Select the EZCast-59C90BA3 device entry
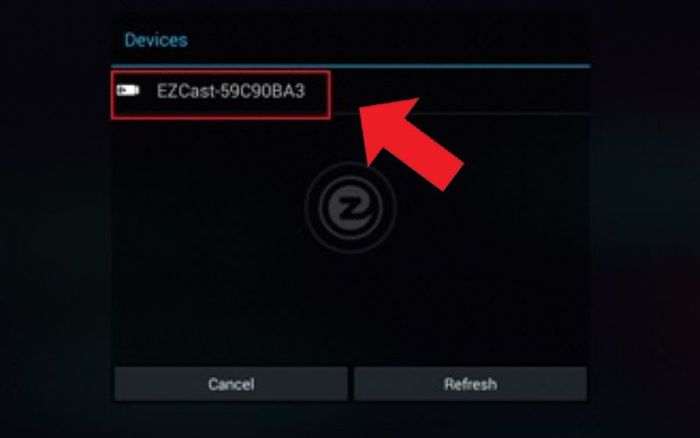The height and width of the screenshot is (438, 700). 350,91
